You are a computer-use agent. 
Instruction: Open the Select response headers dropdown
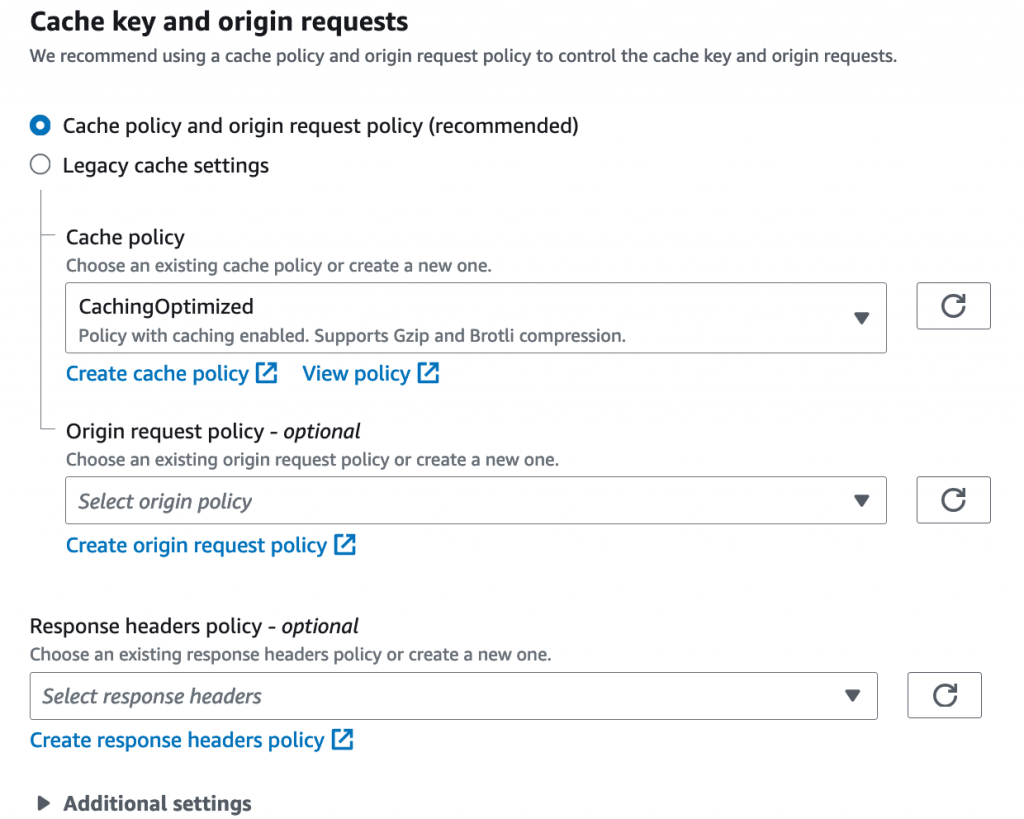coord(453,696)
